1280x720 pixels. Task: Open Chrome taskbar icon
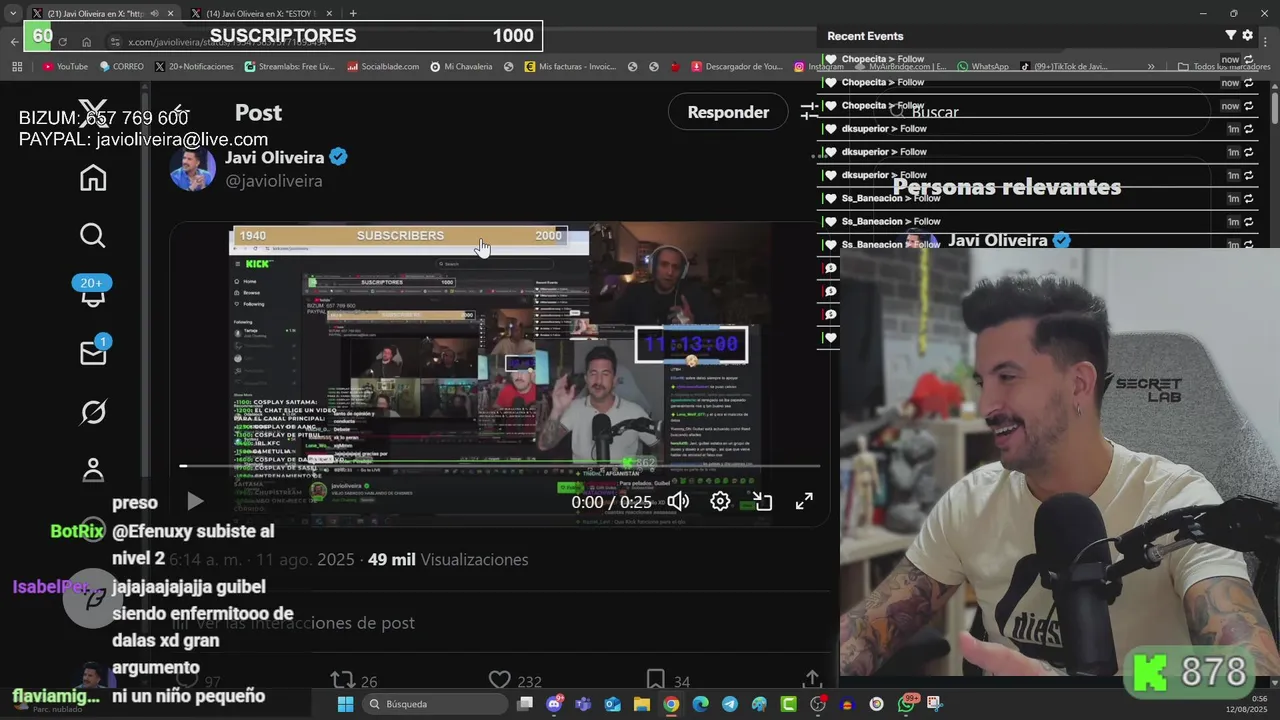(671, 704)
